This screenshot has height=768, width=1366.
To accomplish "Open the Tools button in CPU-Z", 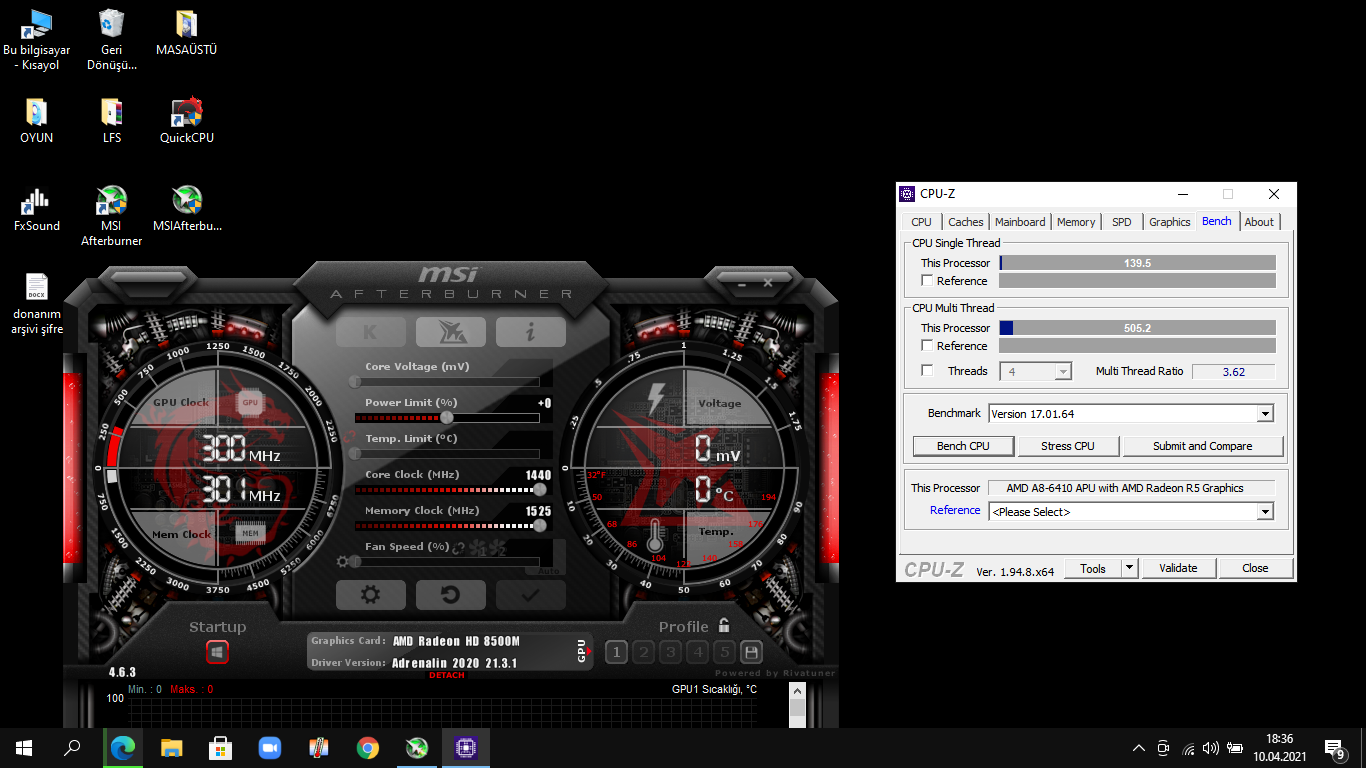I will coord(1093,568).
